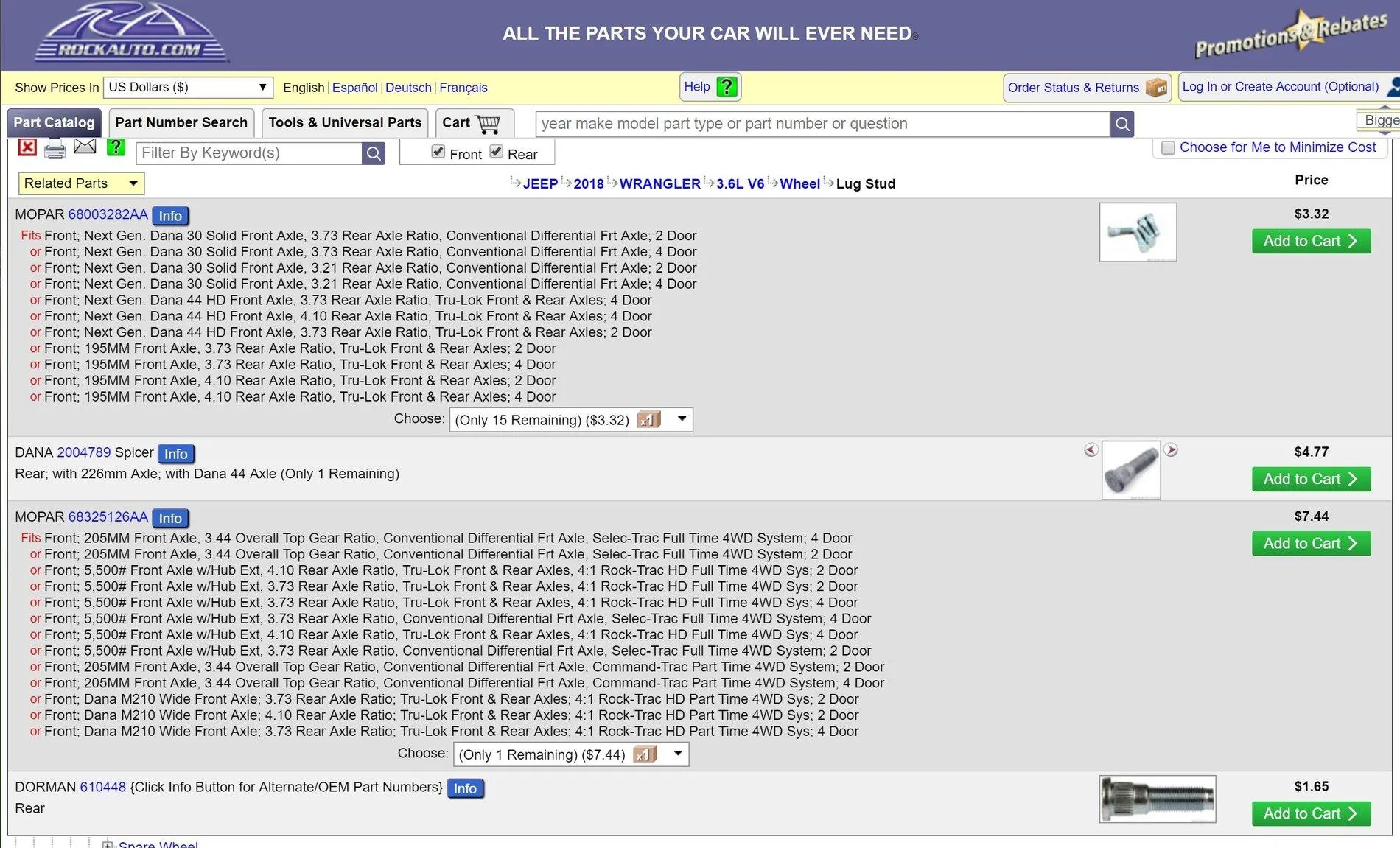The image size is (1400, 848).
Task: Click the Order Status package box icon
Action: 1156,88
